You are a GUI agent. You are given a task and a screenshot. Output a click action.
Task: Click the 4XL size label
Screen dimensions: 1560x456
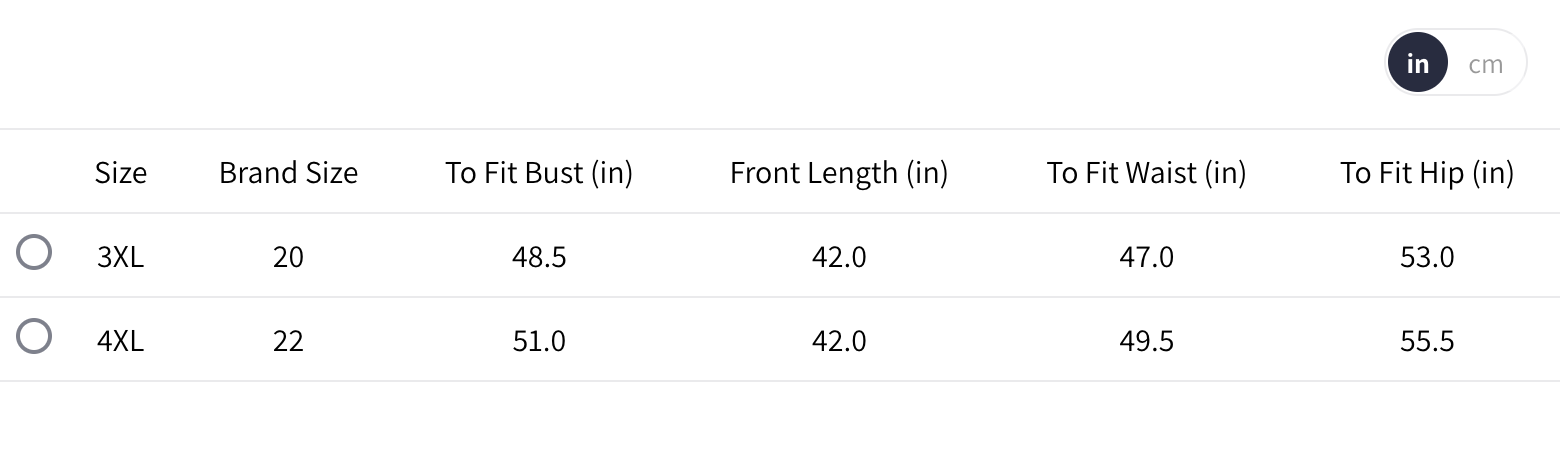click(121, 341)
